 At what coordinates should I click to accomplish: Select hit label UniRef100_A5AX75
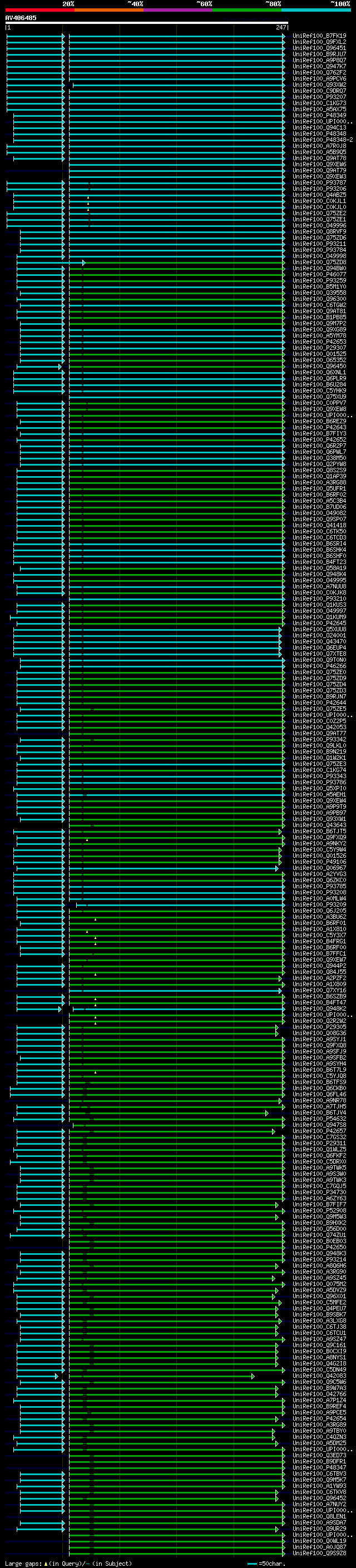point(319,109)
